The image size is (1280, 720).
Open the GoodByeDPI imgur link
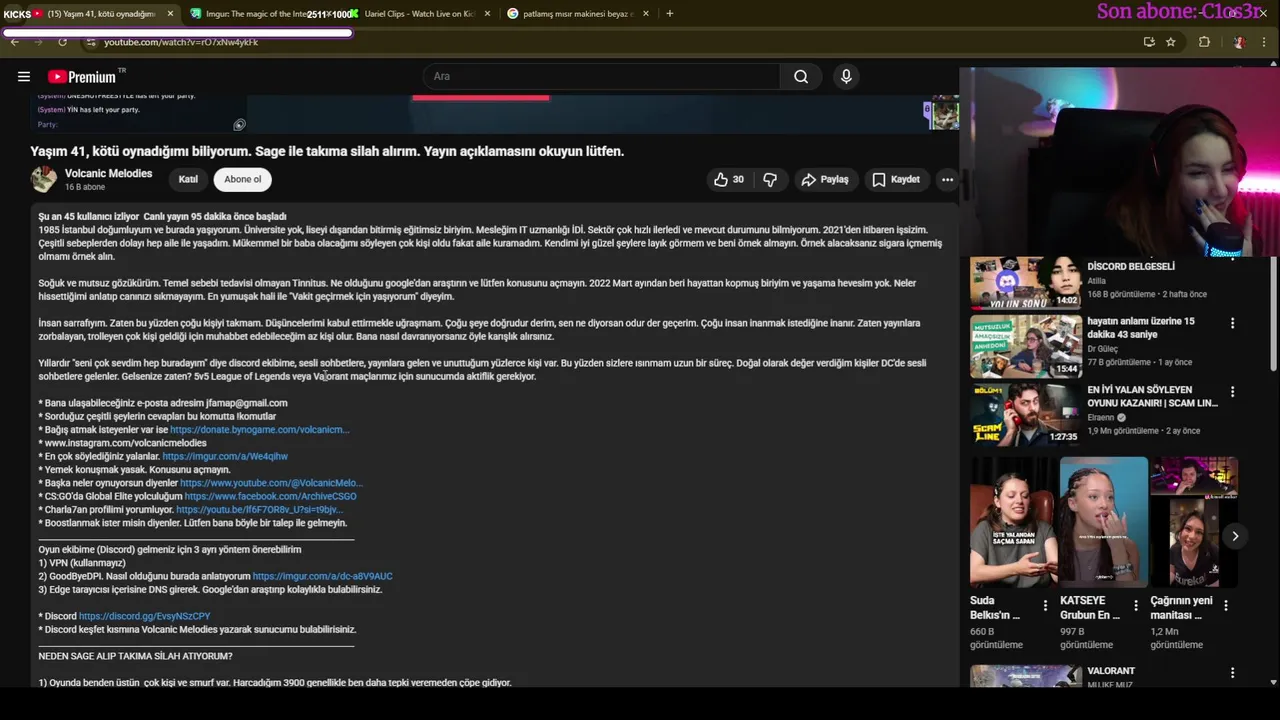pyautogui.click(x=322, y=576)
